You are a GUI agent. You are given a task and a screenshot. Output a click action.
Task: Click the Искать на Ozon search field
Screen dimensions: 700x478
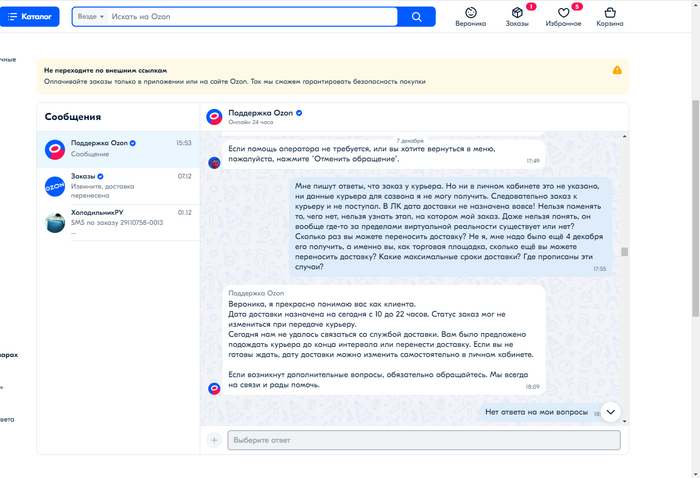coord(252,17)
